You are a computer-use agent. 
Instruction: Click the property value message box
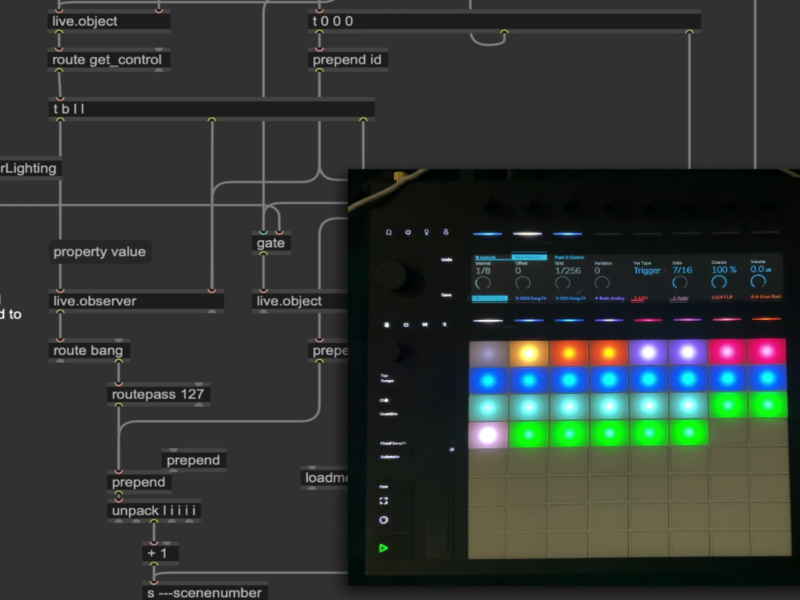point(99,252)
